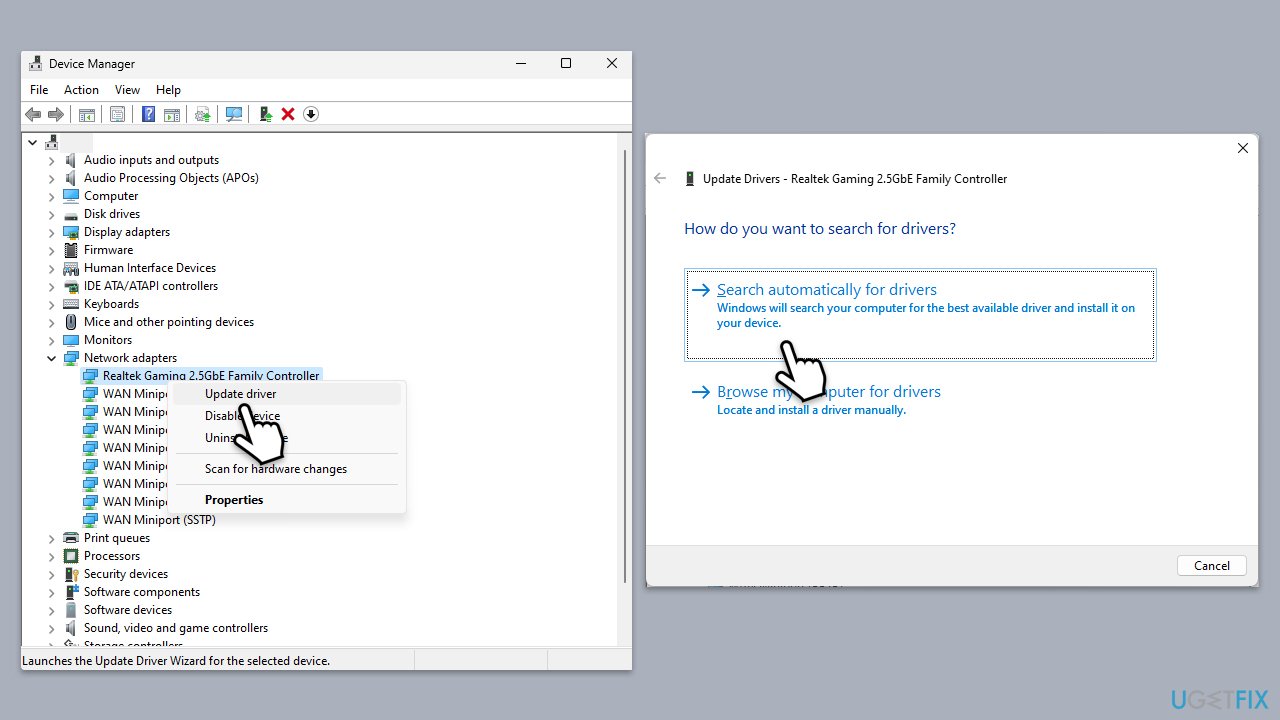Image resolution: width=1280 pixels, height=720 pixels.
Task: Click the Forward arrow in Device Manager toolbar
Action: (56, 114)
